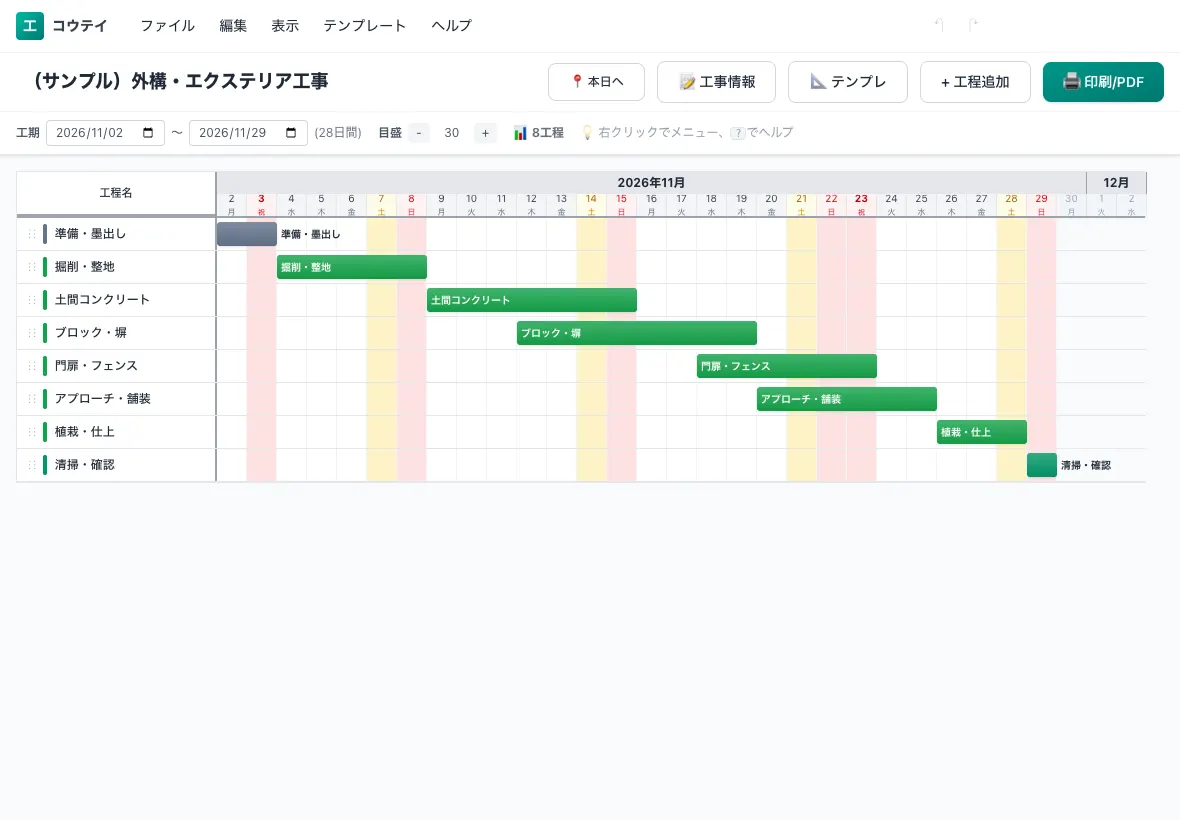Click the undo arrow icon
Viewport: 1180px width, 820px height.
point(939,25)
